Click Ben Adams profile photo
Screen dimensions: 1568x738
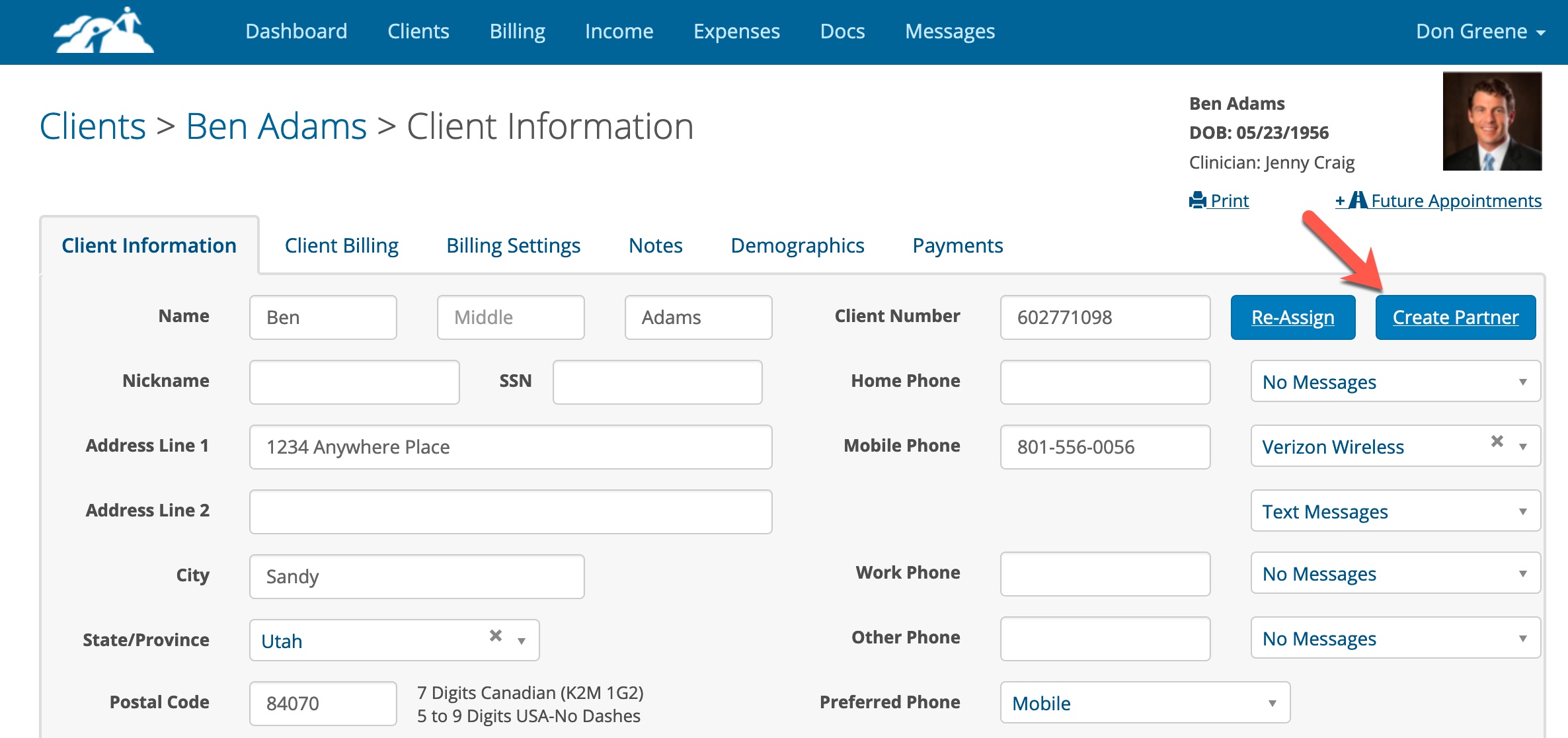click(1492, 121)
